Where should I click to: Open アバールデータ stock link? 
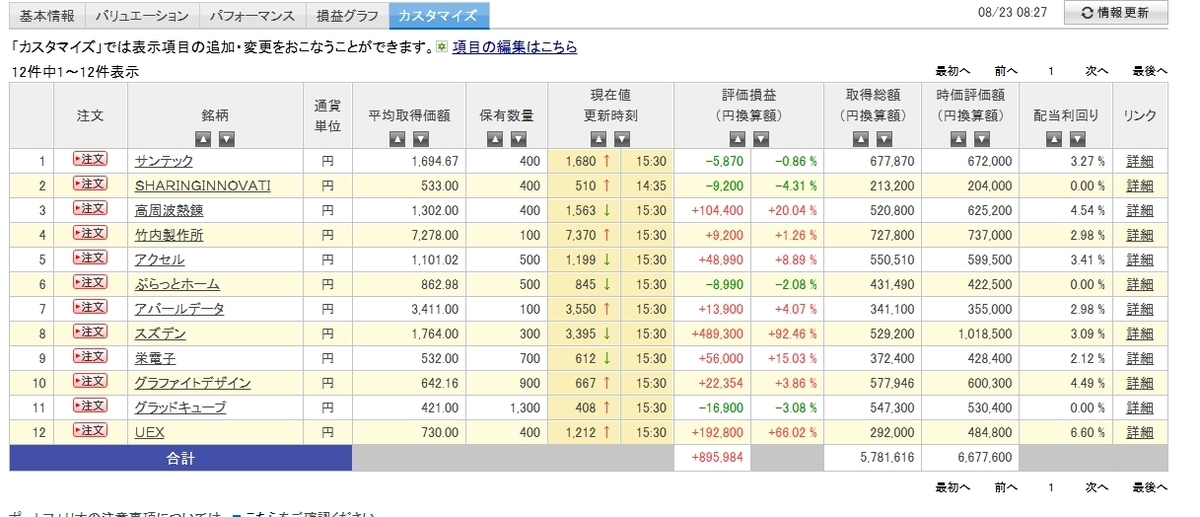(180, 309)
